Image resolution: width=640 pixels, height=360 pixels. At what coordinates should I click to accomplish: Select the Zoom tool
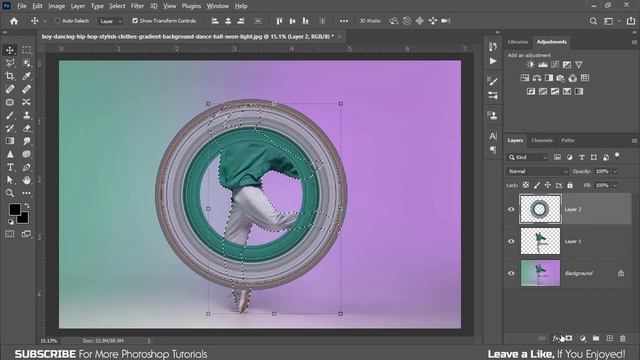point(10,193)
